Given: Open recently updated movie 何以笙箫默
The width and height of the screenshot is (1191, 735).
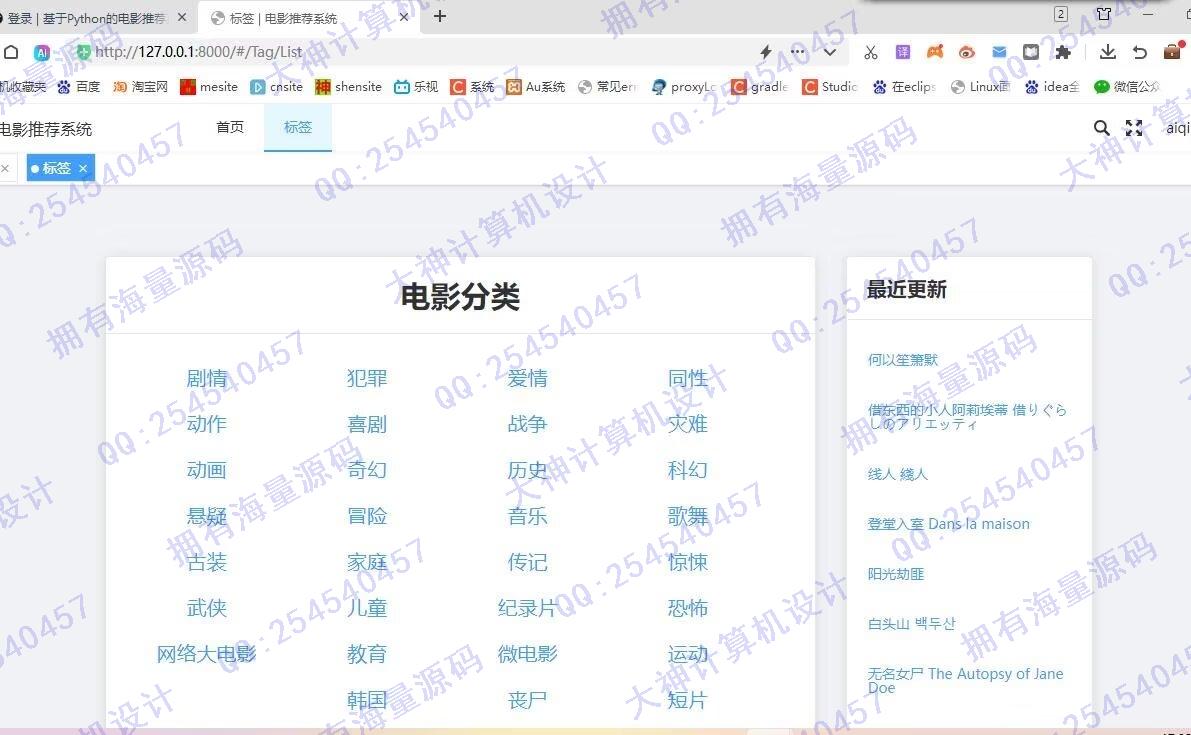Looking at the screenshot, I should [x=902, y=360].
